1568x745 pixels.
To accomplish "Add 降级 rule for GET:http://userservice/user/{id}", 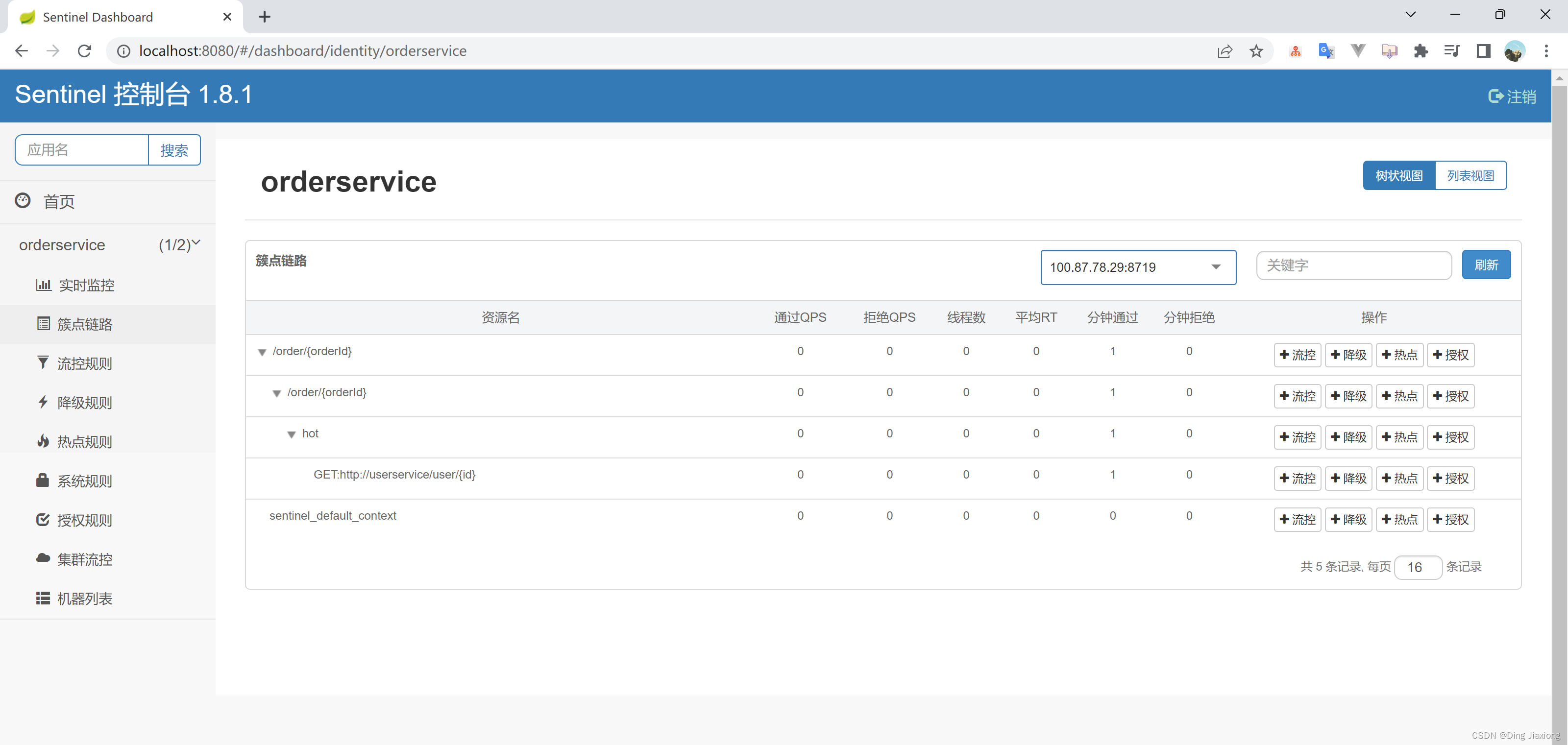I will pyautogui.click(x=1348, y=479).
